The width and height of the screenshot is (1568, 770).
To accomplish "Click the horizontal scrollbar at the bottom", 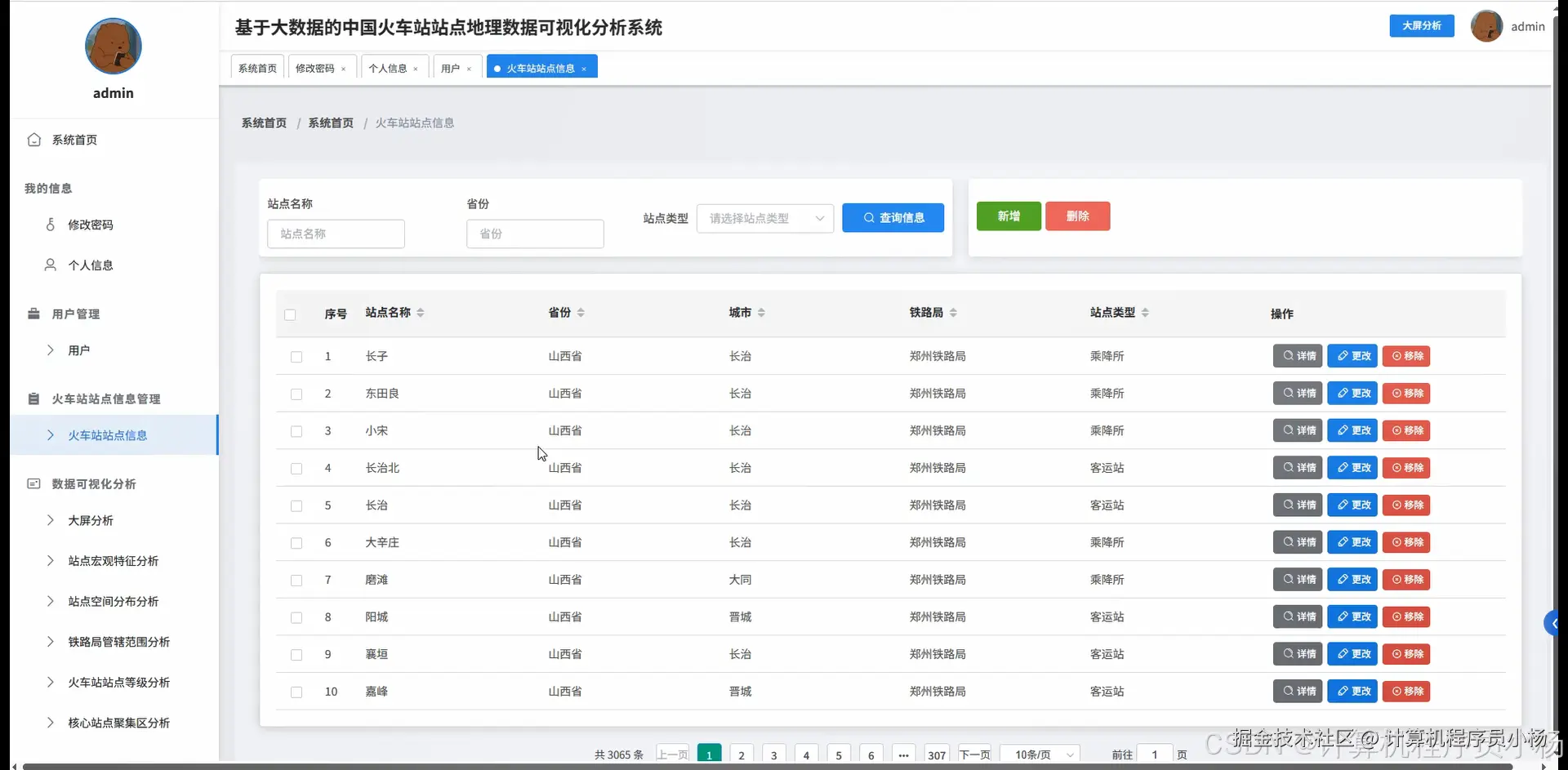I will click(x=768, y=767).
